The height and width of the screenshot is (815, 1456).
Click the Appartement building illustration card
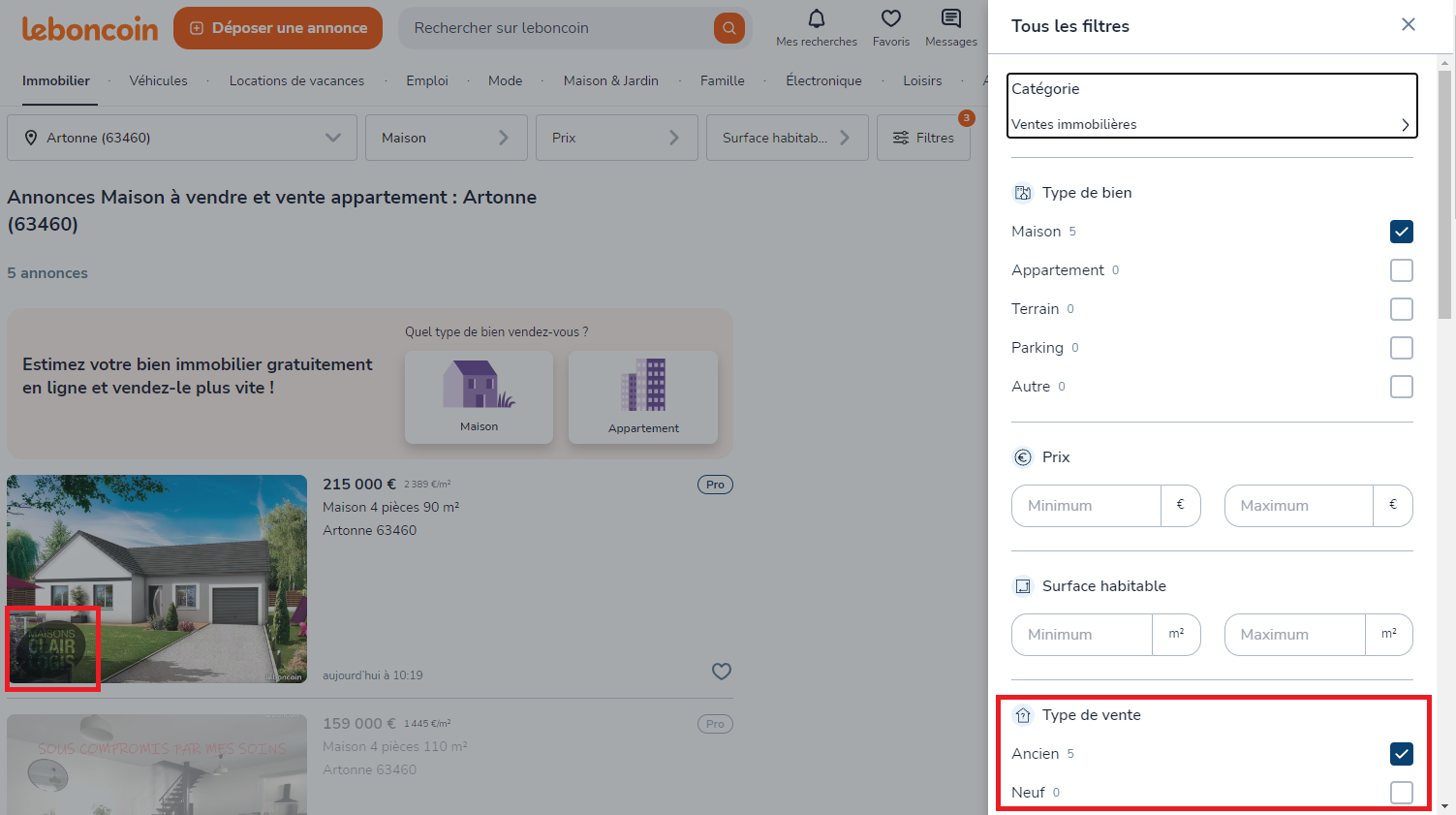tap(643, 397)
